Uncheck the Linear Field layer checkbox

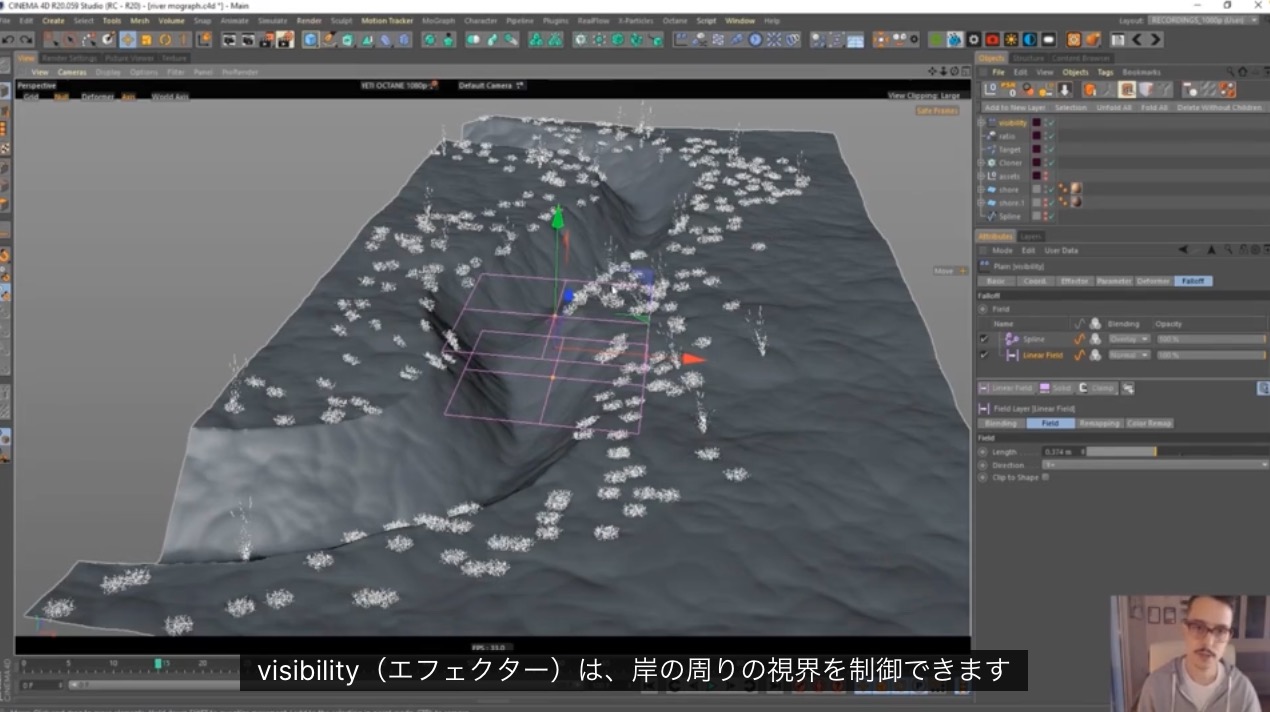tap(984, 355)
